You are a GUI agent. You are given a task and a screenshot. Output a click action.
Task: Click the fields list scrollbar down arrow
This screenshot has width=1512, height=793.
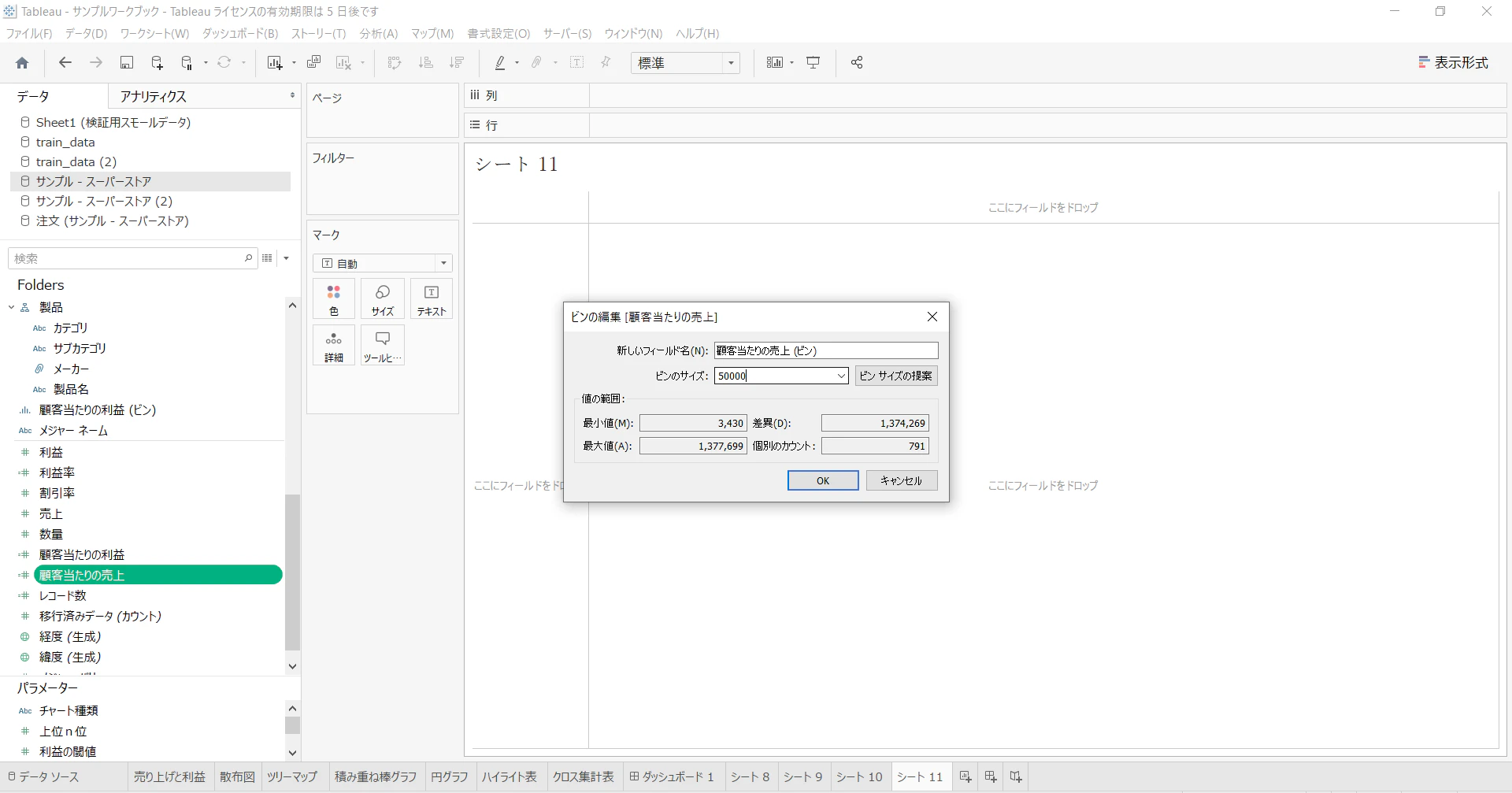(292, 665)
